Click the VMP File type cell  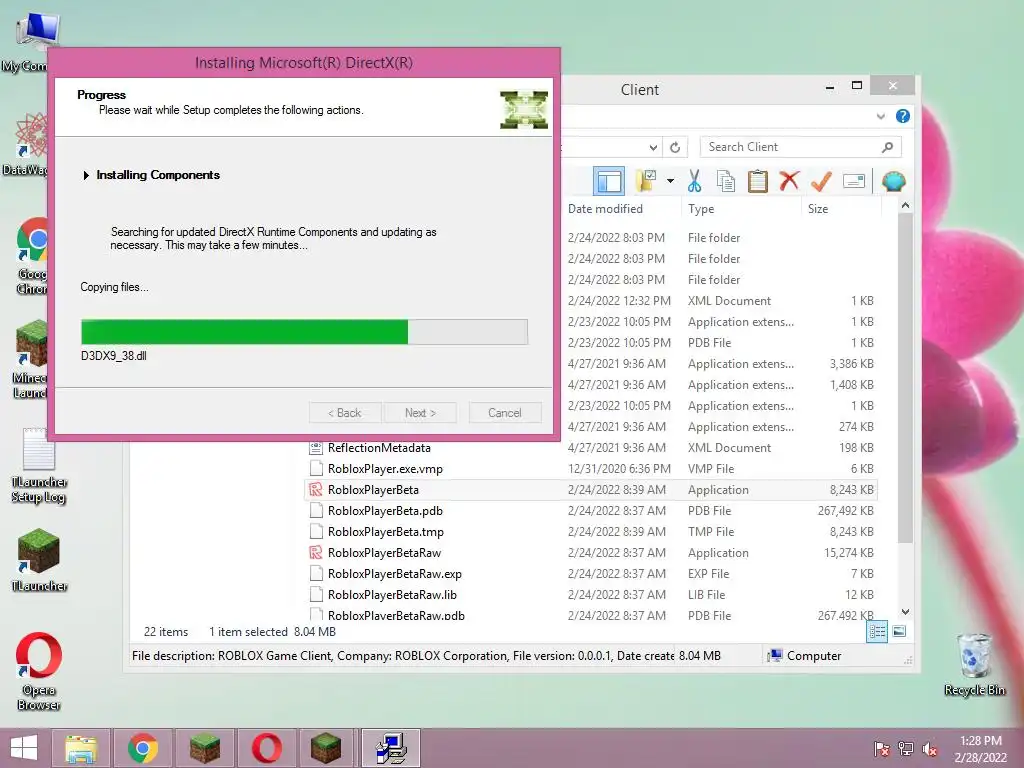pyautogui.click(x=711, y=469)
